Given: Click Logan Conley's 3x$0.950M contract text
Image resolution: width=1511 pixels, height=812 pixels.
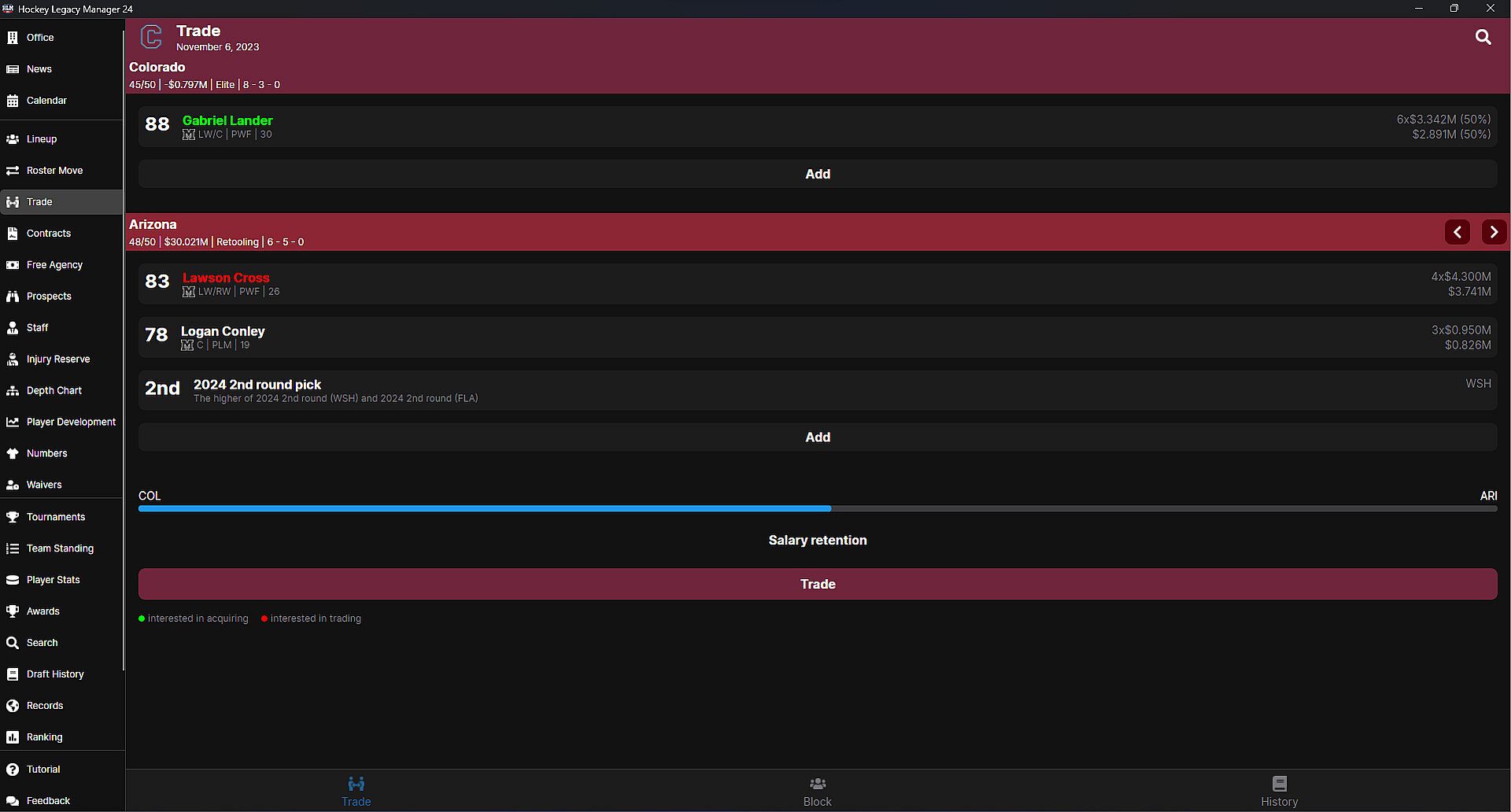Looking at the screenshot, I should click(x=1461, y=330).
